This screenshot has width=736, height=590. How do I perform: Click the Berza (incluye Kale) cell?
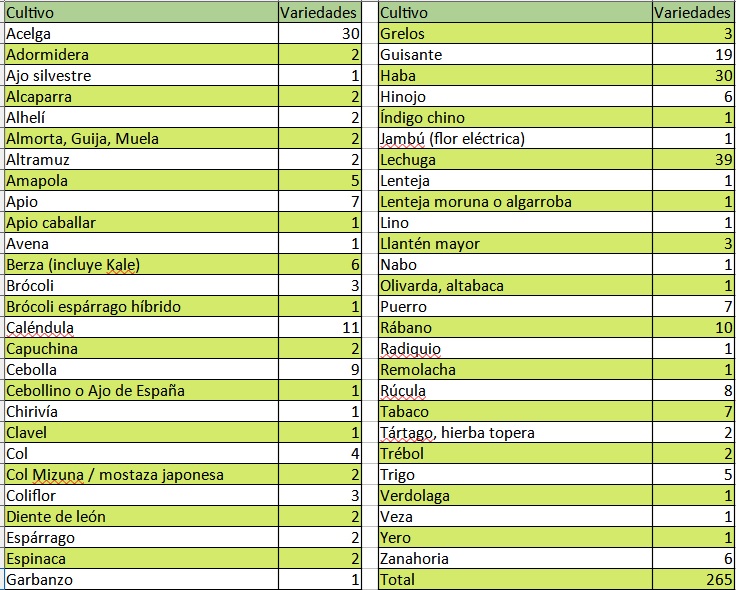click(x=142, y=265)
